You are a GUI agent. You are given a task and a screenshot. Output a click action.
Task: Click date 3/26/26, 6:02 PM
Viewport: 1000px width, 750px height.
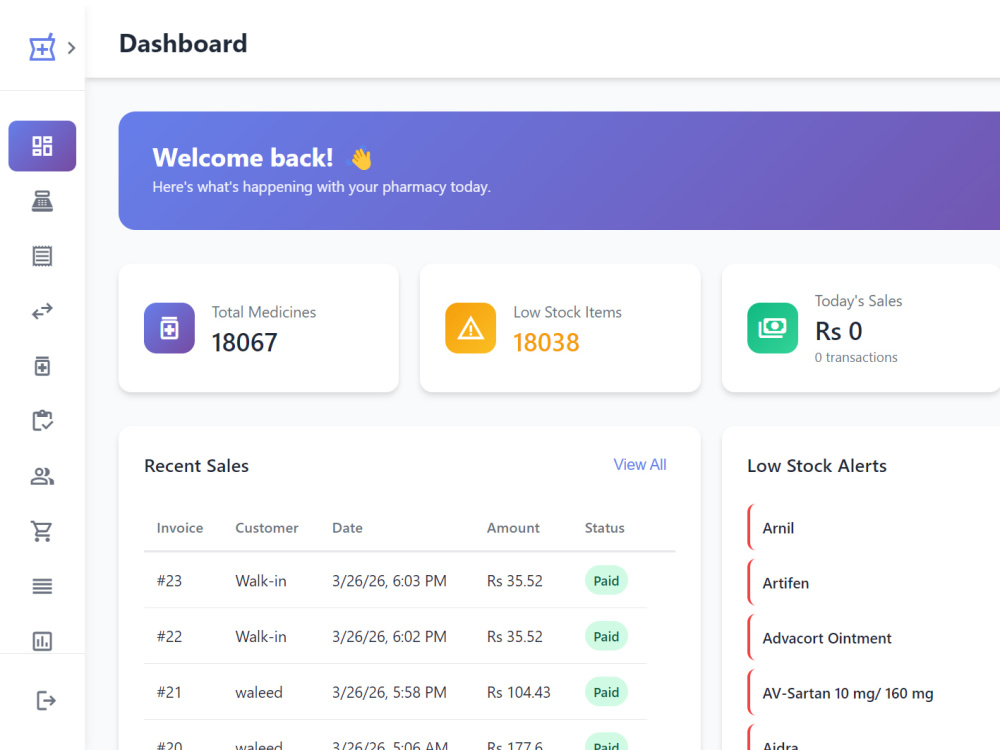pyautogui.click(x=389, y=636)
